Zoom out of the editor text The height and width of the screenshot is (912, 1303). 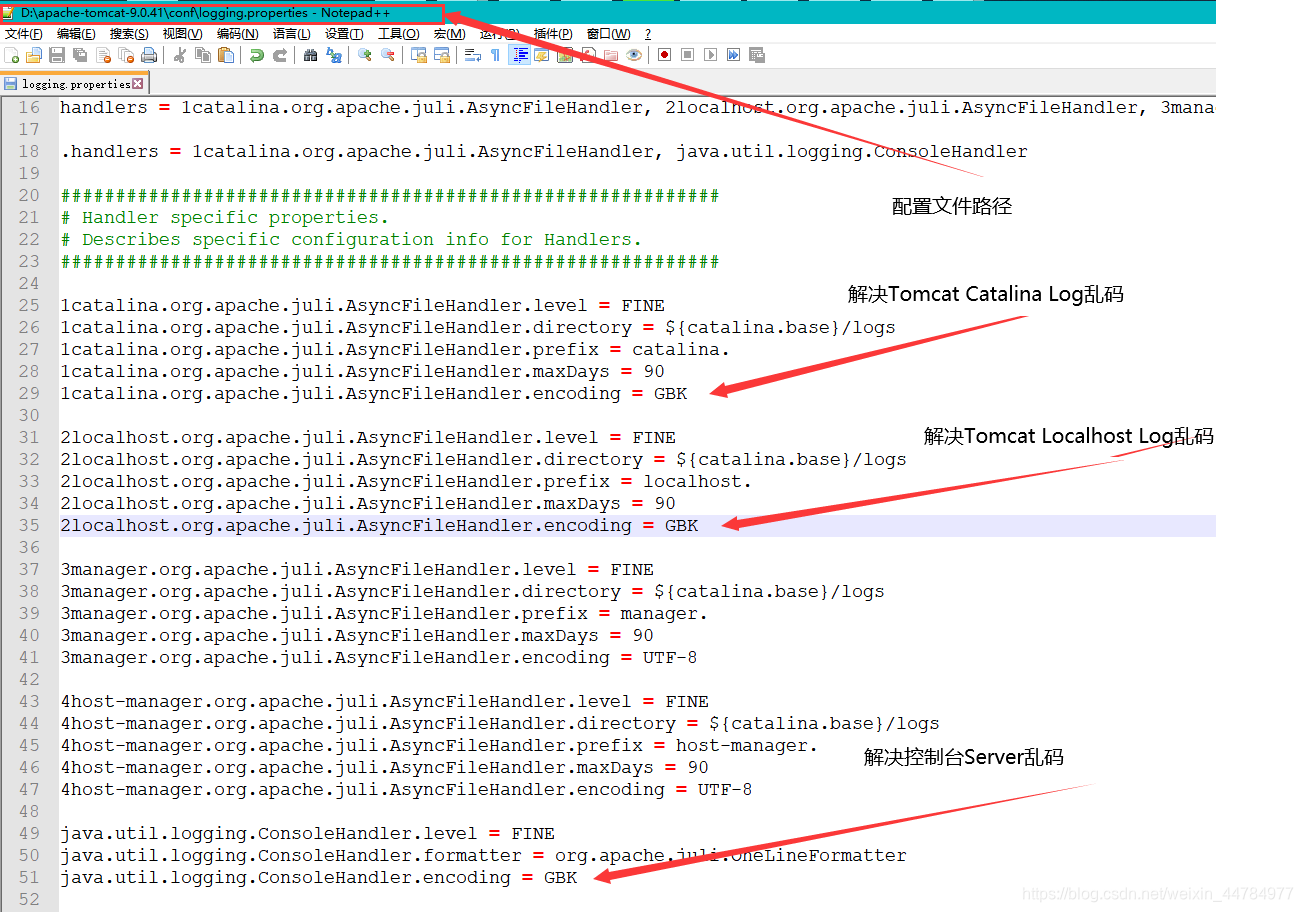pos(387,55)
